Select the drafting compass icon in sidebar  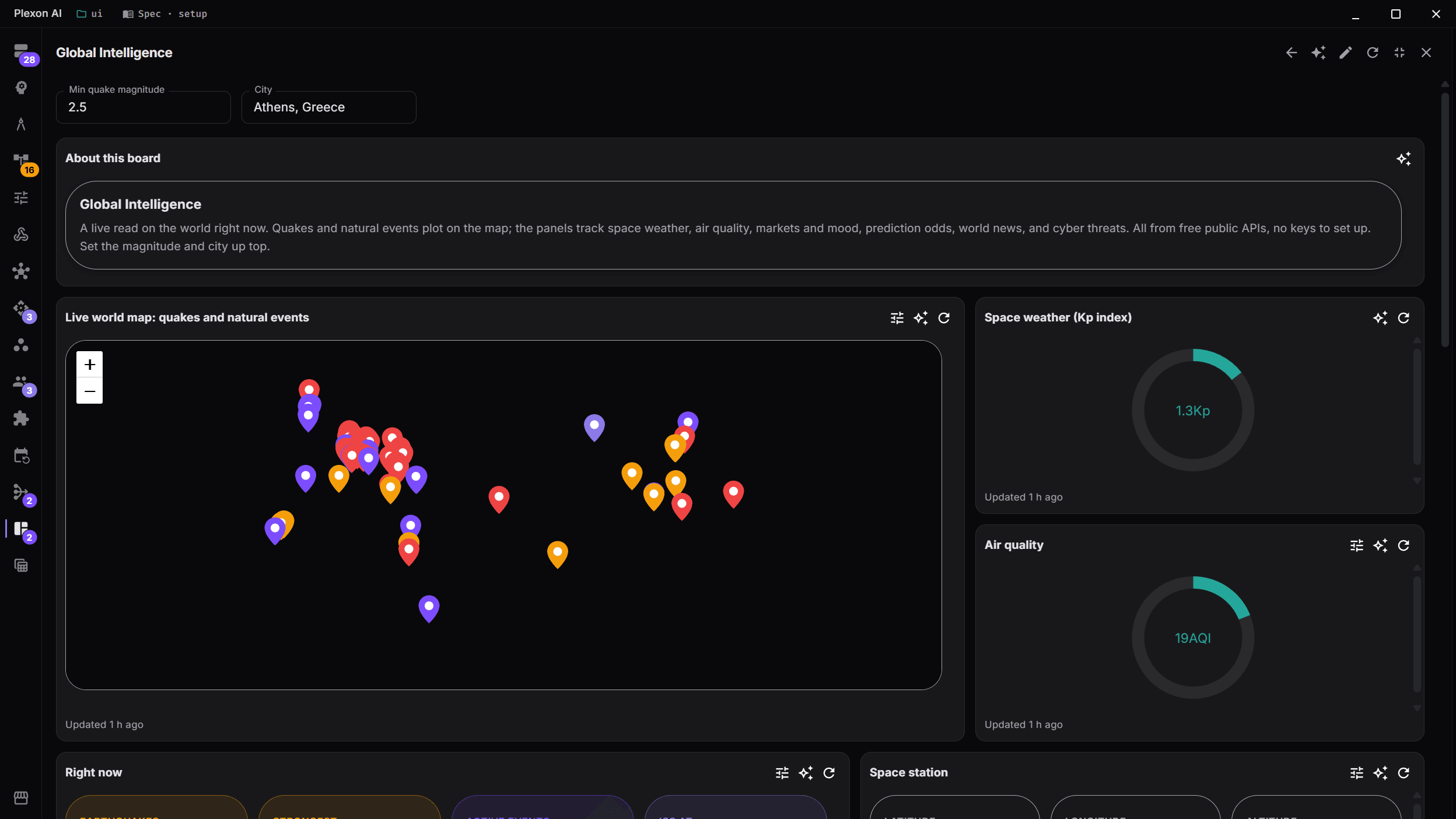tap(22, 124)
